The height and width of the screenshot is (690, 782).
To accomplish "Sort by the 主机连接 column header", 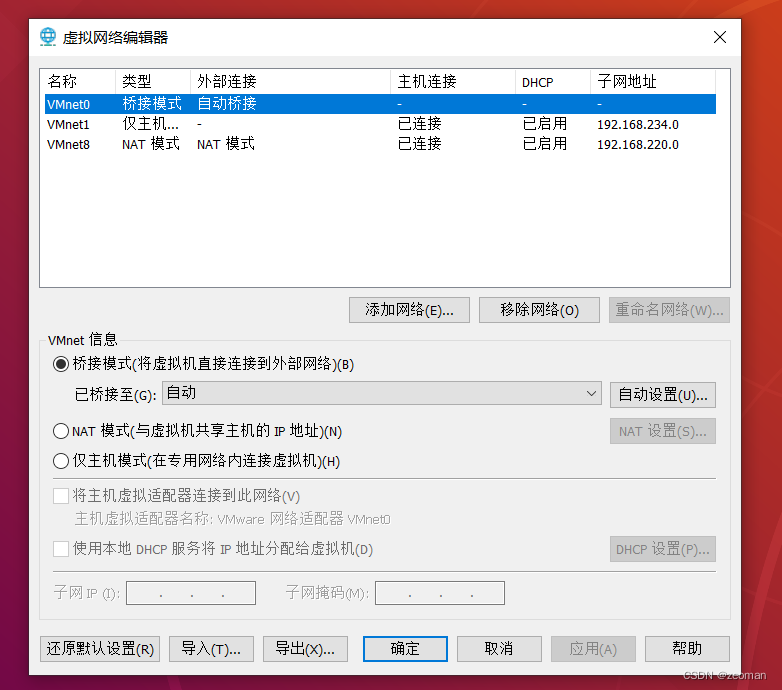I will point(453,81).
